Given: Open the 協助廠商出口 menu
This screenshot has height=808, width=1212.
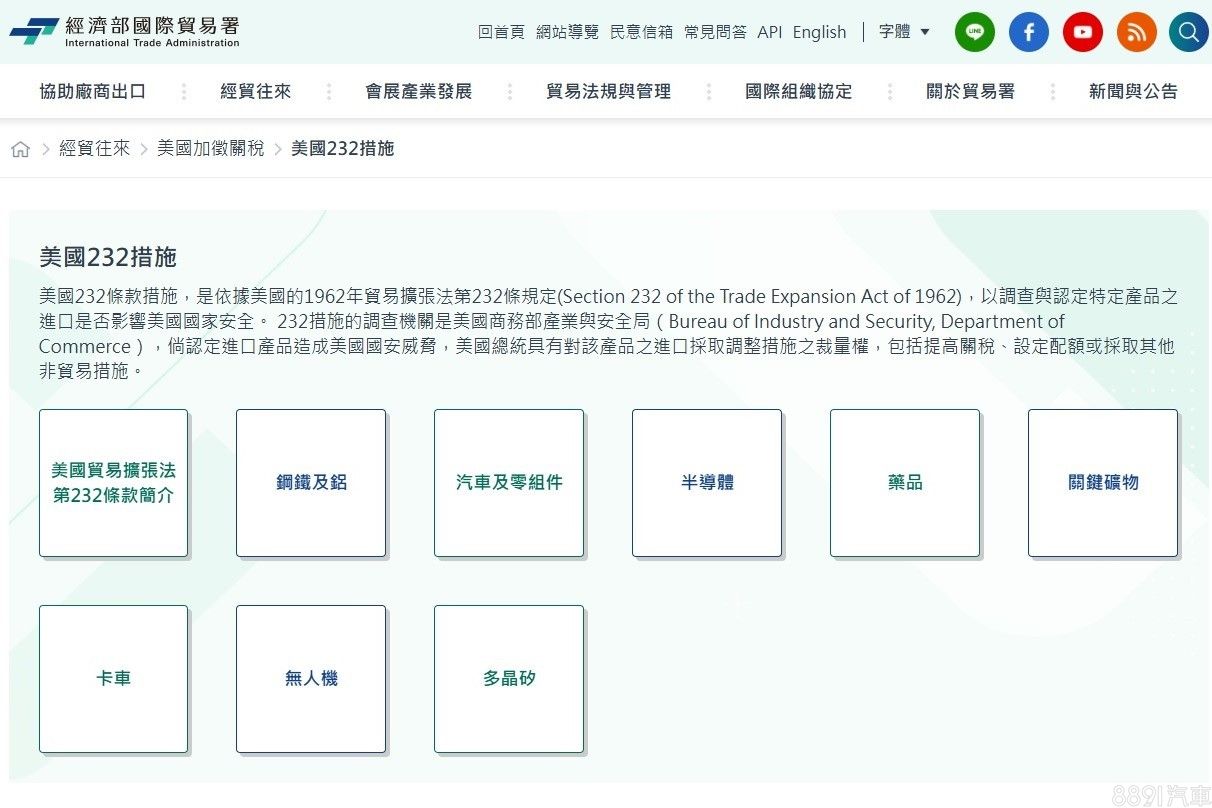Looking at the screenshot, I should tap(93, 91).
